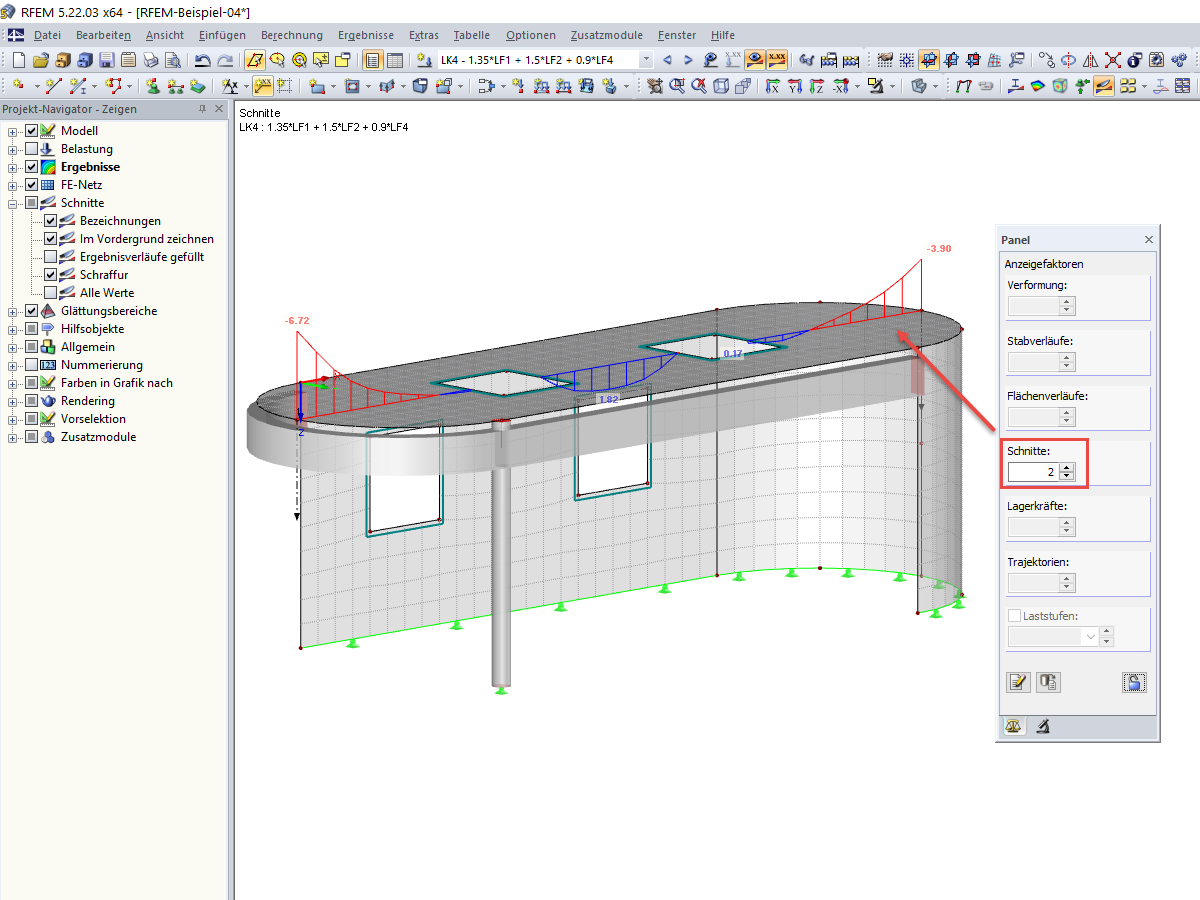This screenshot has height=900, width=1200.
Task: Show next load case with right arrow
Action: 688,60
